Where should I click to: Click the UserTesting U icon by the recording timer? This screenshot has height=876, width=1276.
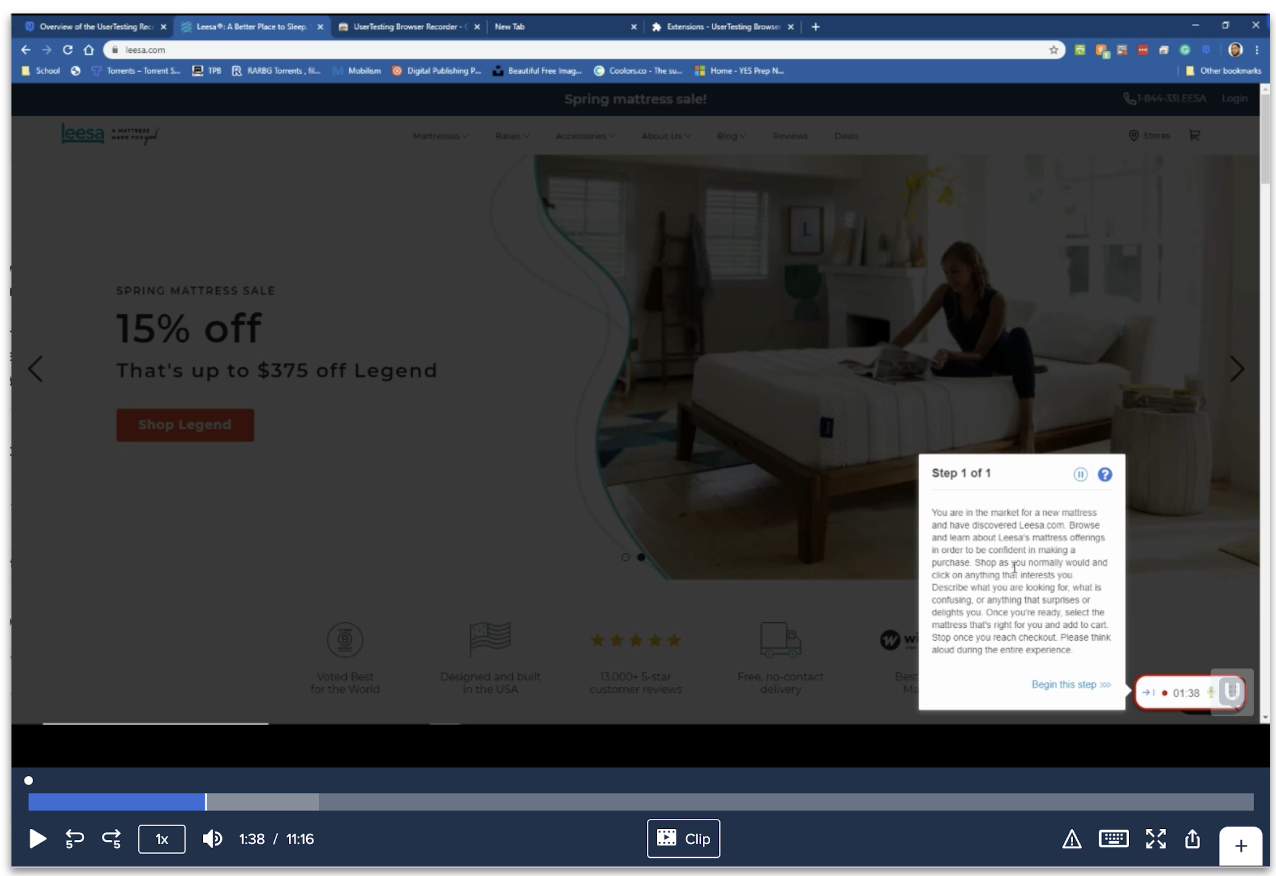click(x=1231, y=691)
